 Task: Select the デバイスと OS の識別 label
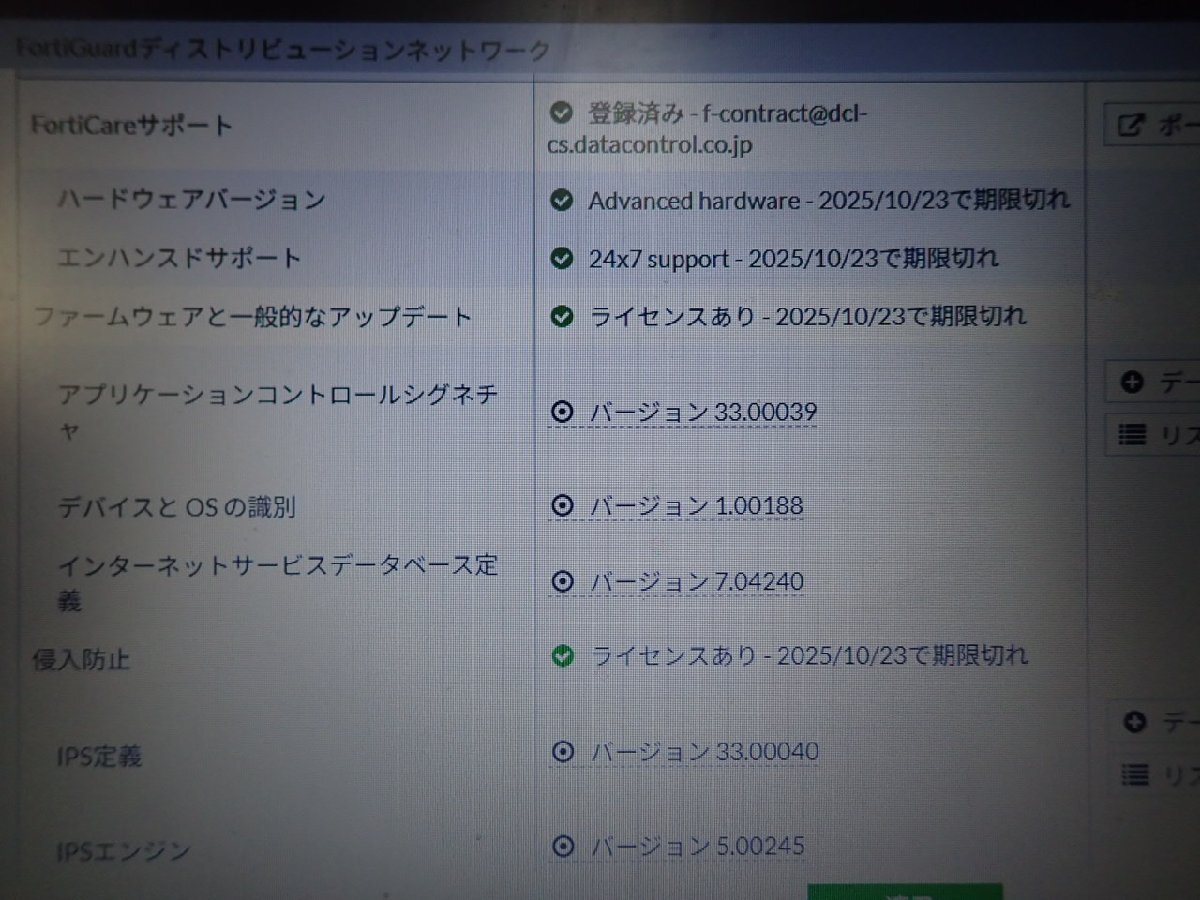click(177, 508)
